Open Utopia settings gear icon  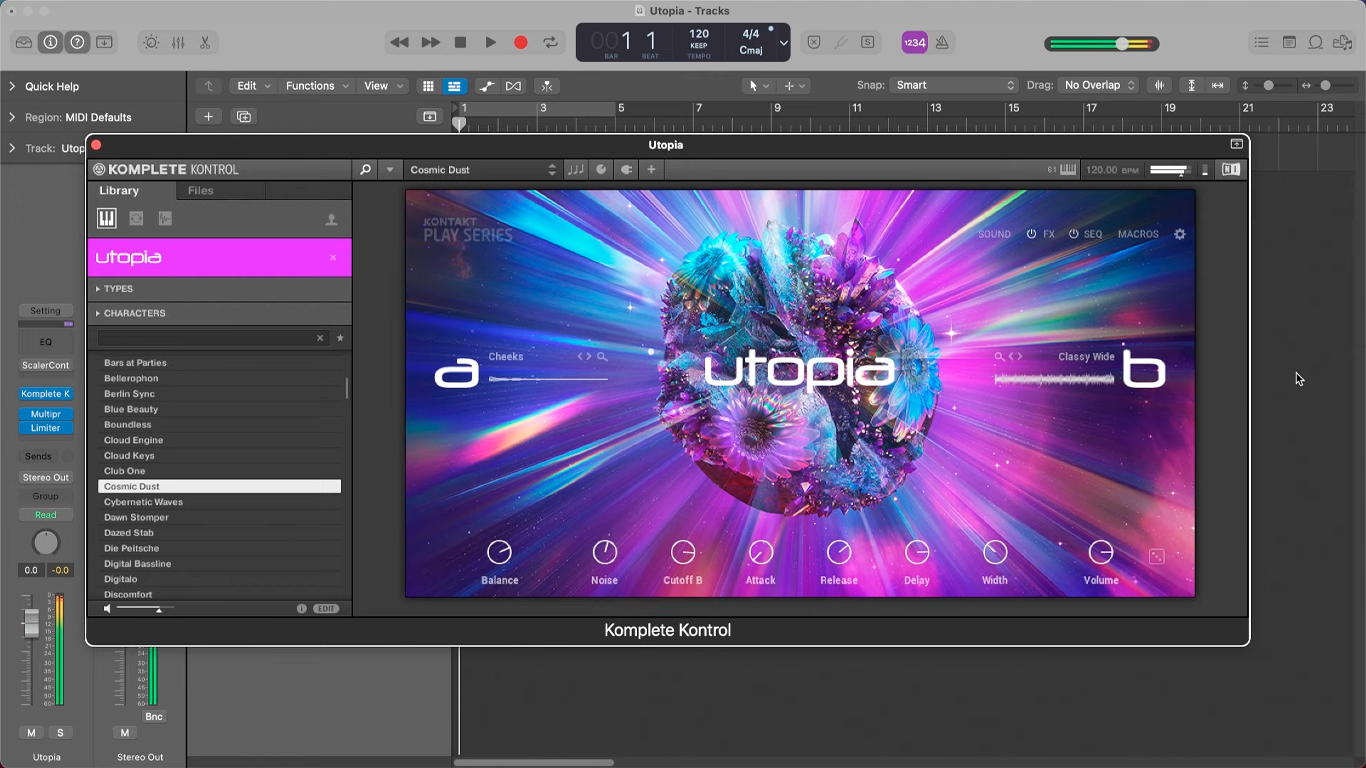point(1180,234)
